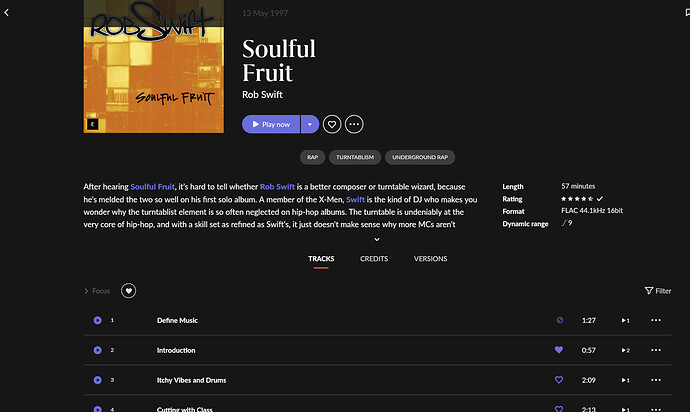Toggle the ban icon on Define Music
The height and width of the screenshot is (412, 690).
[560, 320]
